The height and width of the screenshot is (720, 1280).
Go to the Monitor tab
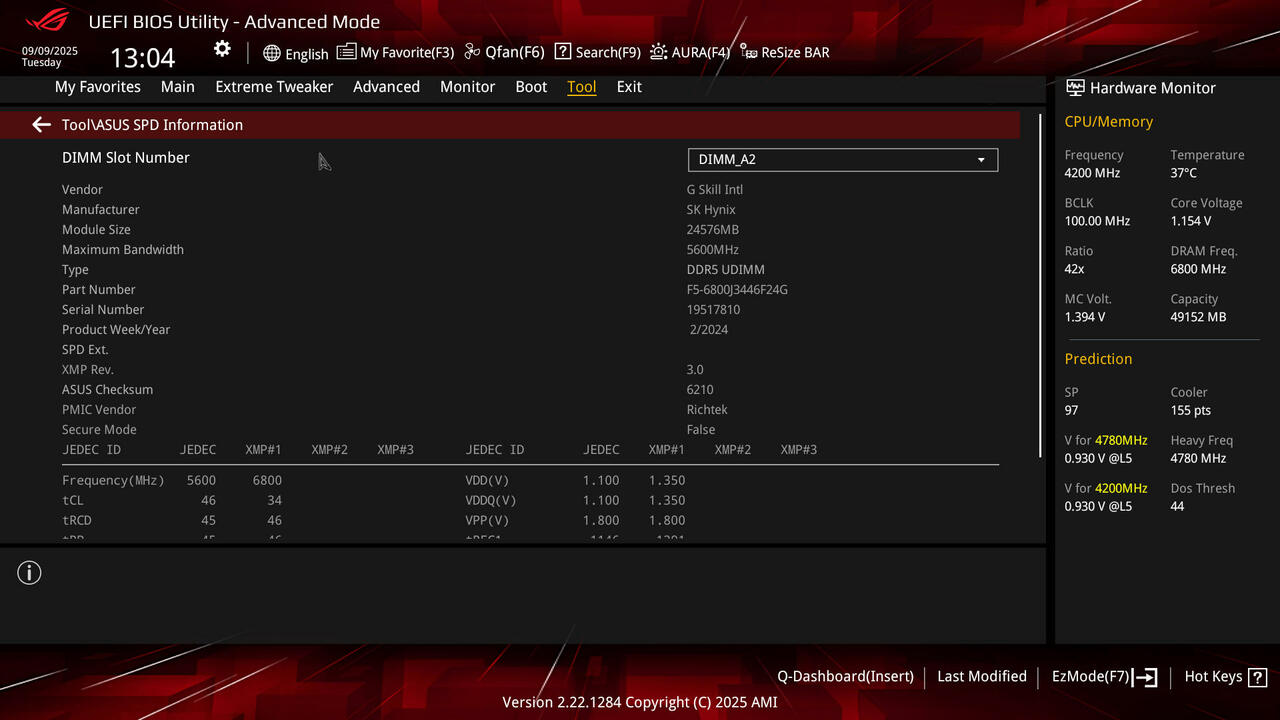click(x=467, y=87)
